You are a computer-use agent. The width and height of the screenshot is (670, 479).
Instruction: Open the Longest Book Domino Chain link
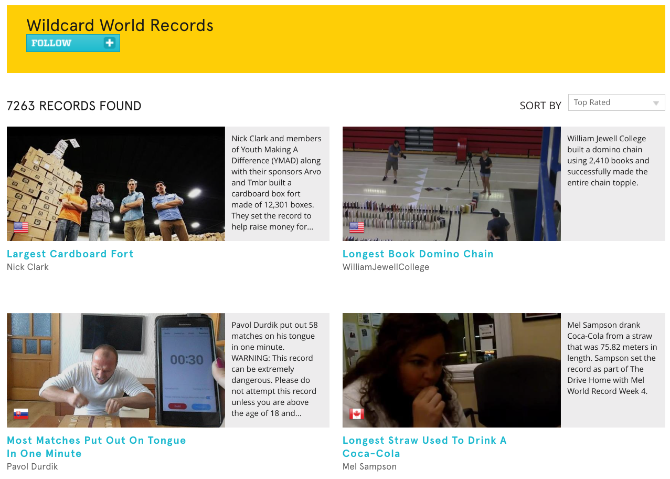pyautogui.click(x=418, y=254)
